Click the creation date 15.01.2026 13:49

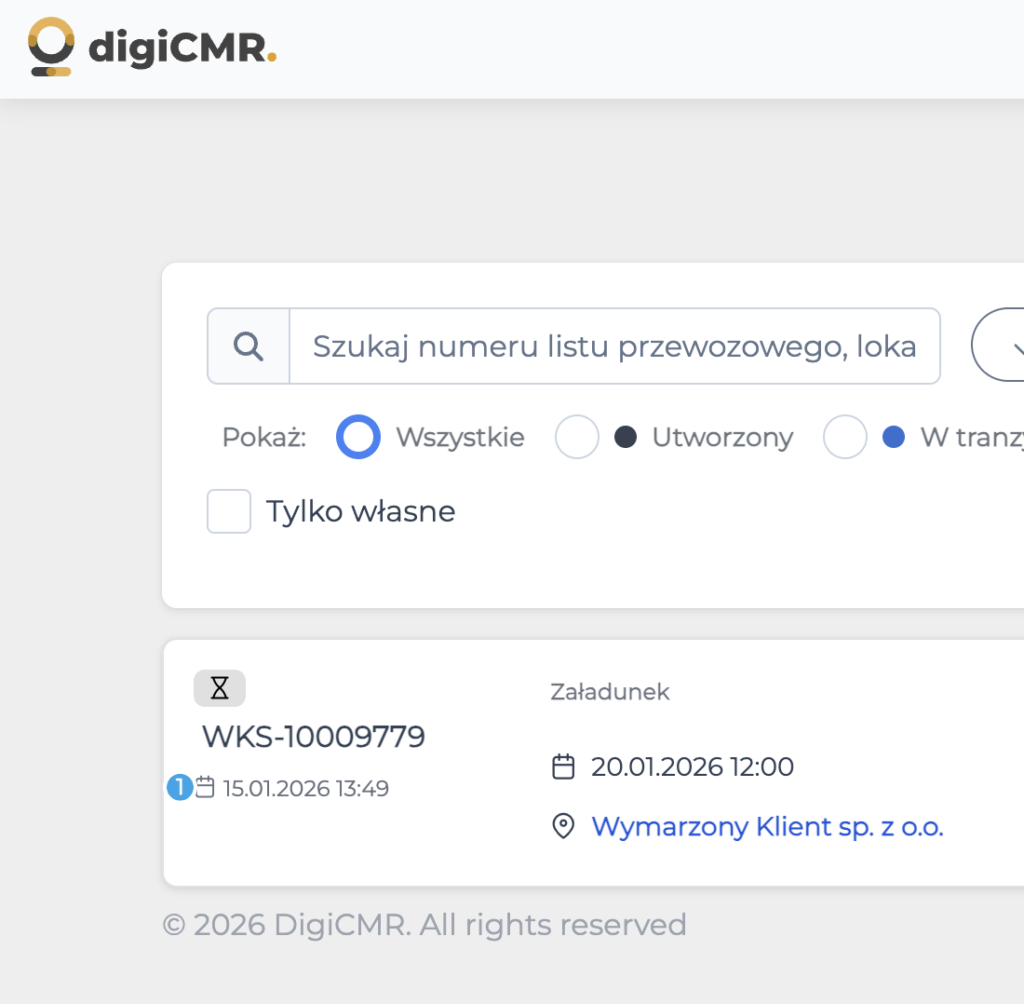point(306,788)
